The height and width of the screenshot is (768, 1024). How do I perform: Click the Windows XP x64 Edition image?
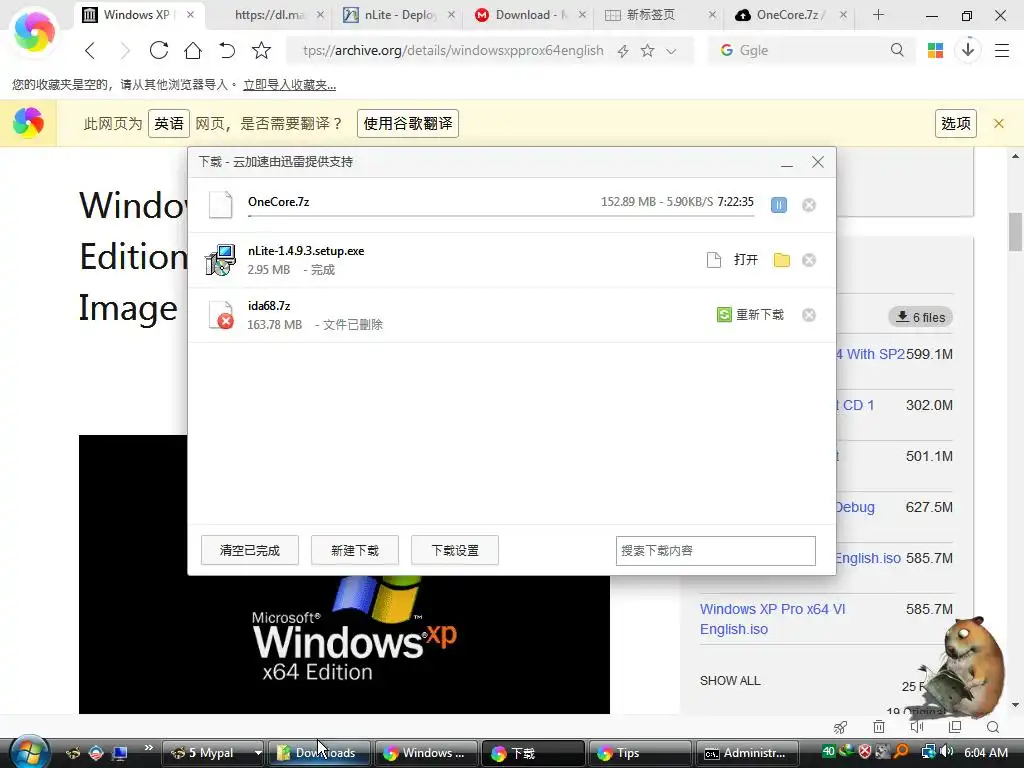point(344,574)
